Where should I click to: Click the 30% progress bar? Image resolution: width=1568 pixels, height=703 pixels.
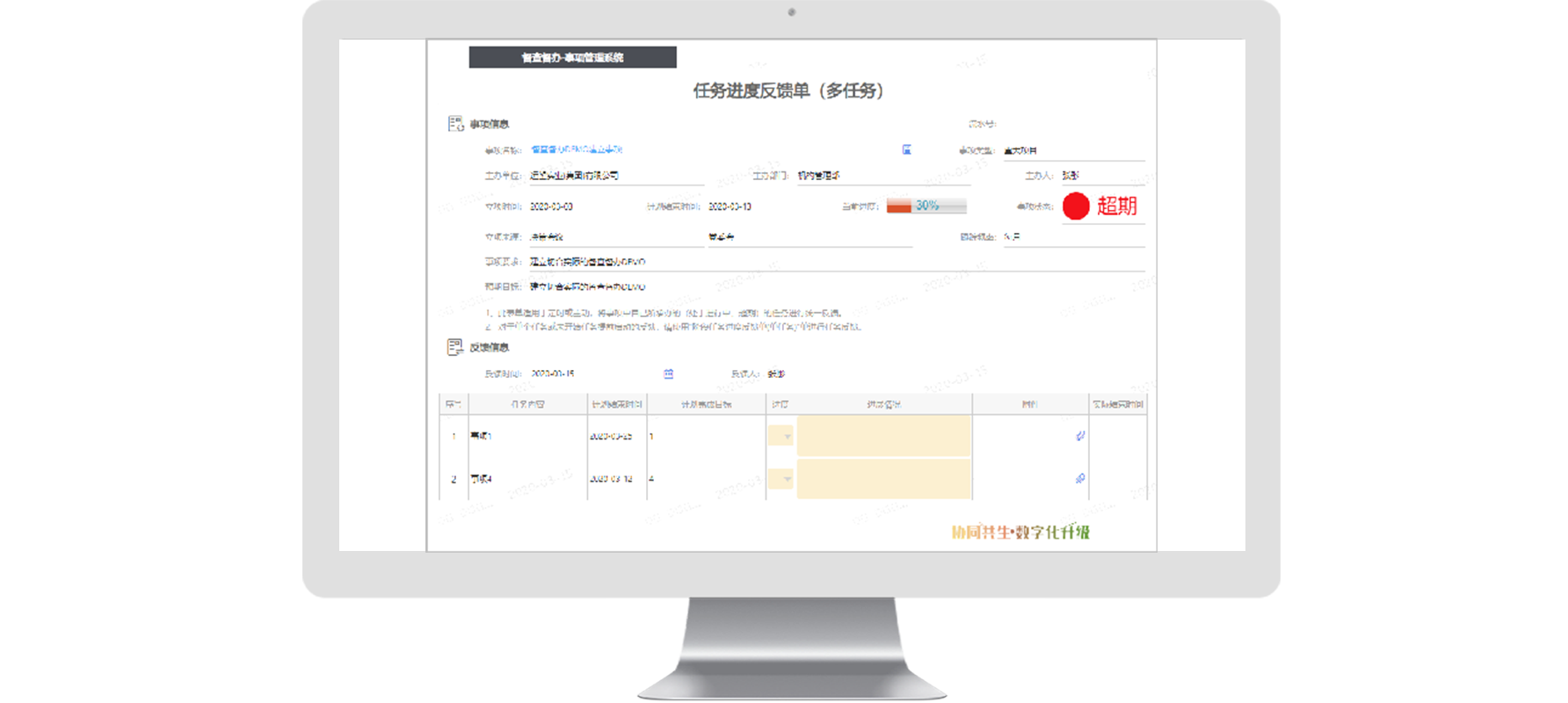coord(926,206)
